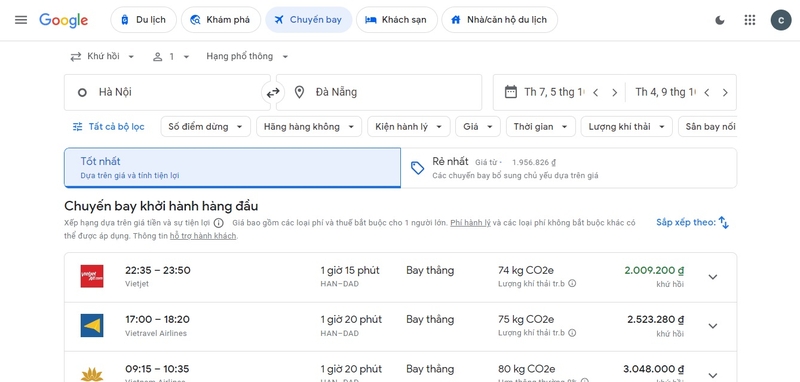Open the passenger count dropdown
This screenshot has width=800, height=382.
coord(171,56)
